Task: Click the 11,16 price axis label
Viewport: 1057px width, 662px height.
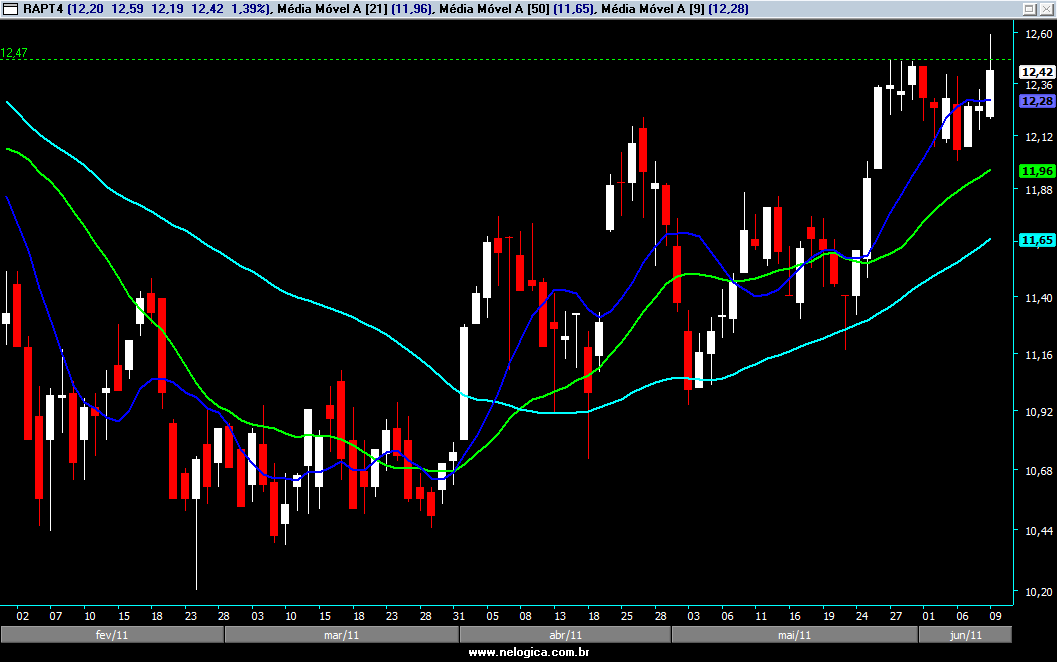Action: click(x=1038, y=355)
